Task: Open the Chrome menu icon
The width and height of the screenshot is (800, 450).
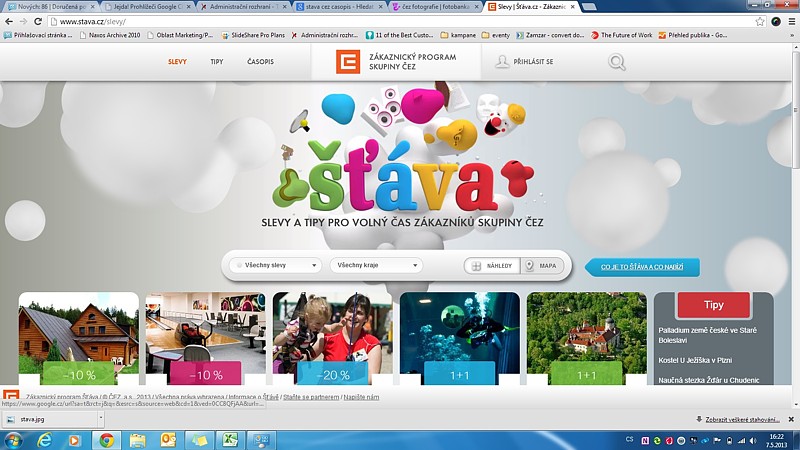Action: tap(791, 21)
